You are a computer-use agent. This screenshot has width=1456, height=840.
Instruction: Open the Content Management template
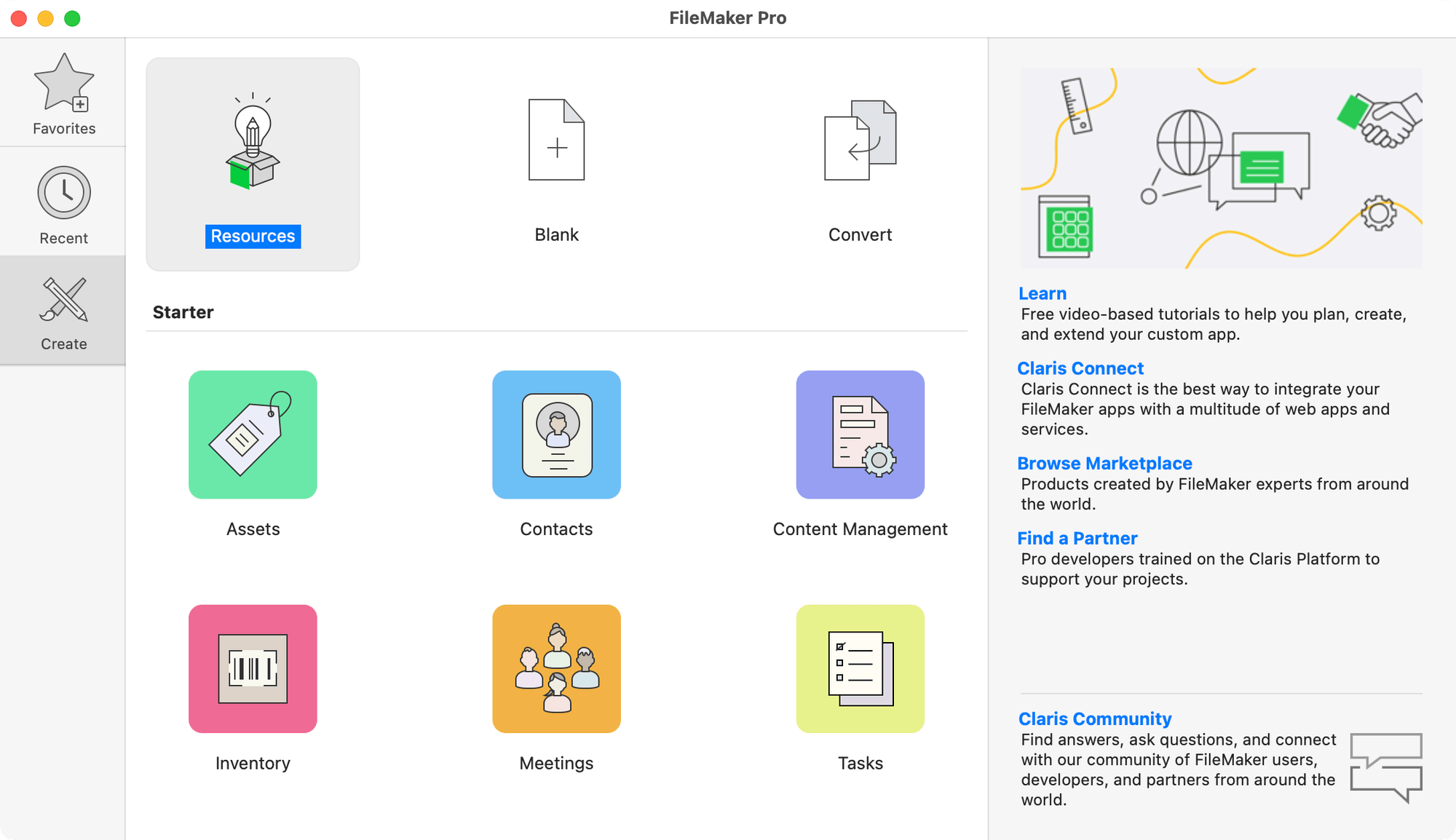tap(860, 435)
